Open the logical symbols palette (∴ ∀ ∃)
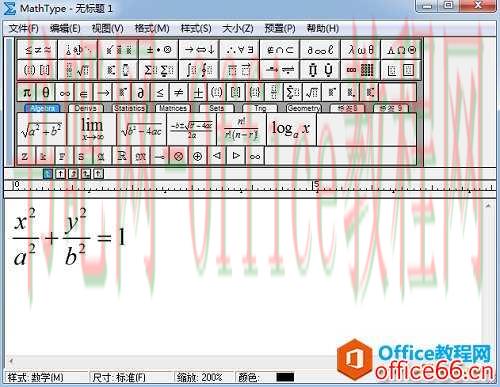The width and height of the screenshot is (500, 387). tap(239, 50)
